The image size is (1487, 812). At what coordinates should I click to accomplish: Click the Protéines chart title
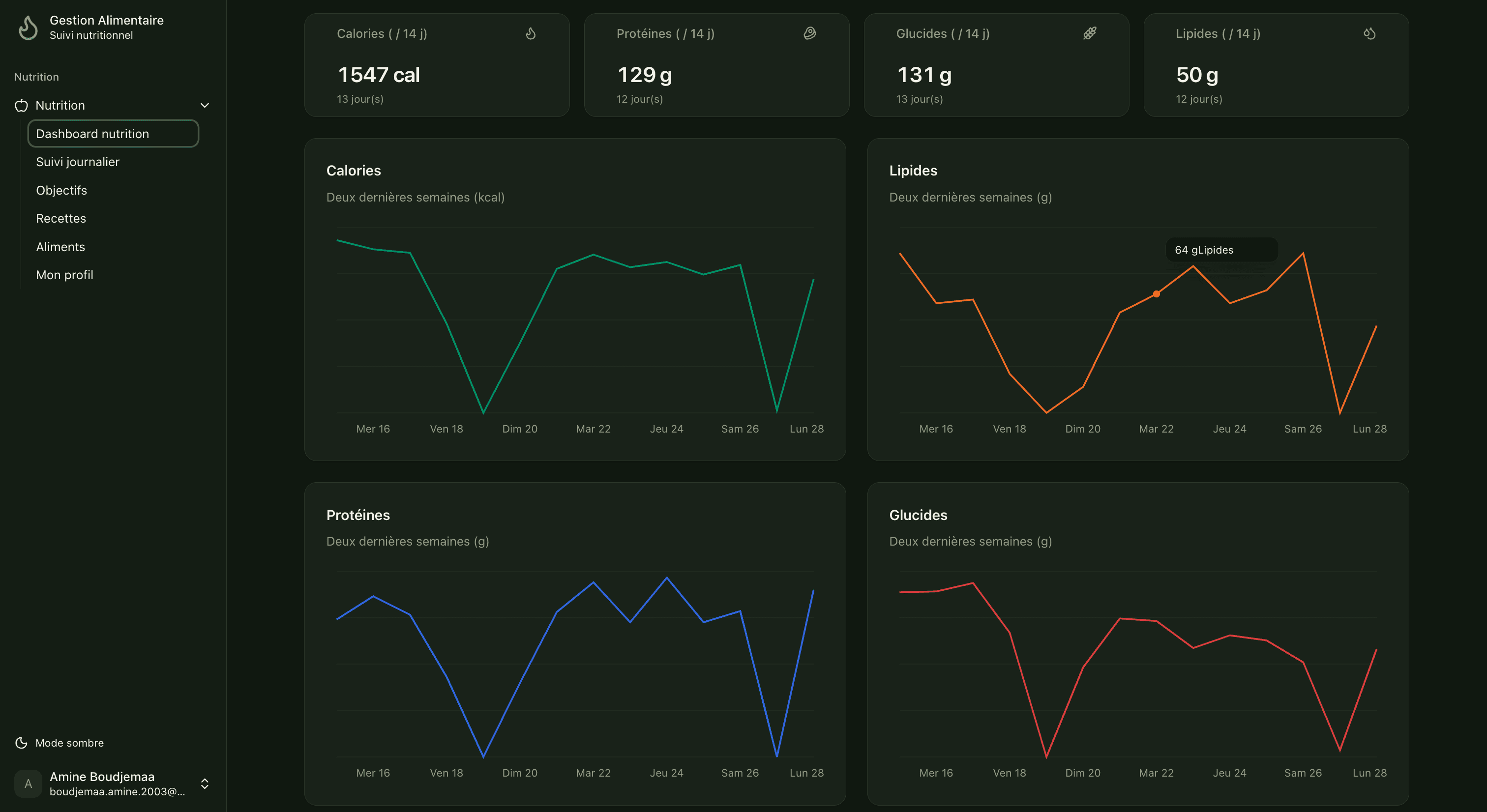click(358, 515)
